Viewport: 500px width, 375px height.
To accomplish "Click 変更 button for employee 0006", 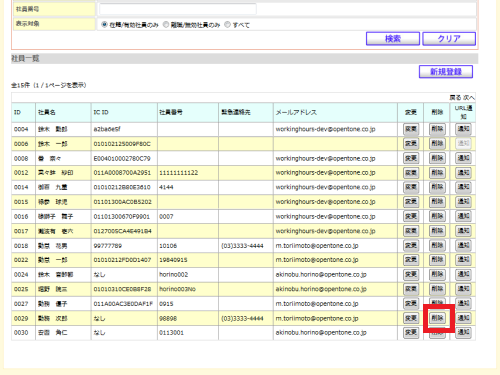I will (411, 144).
